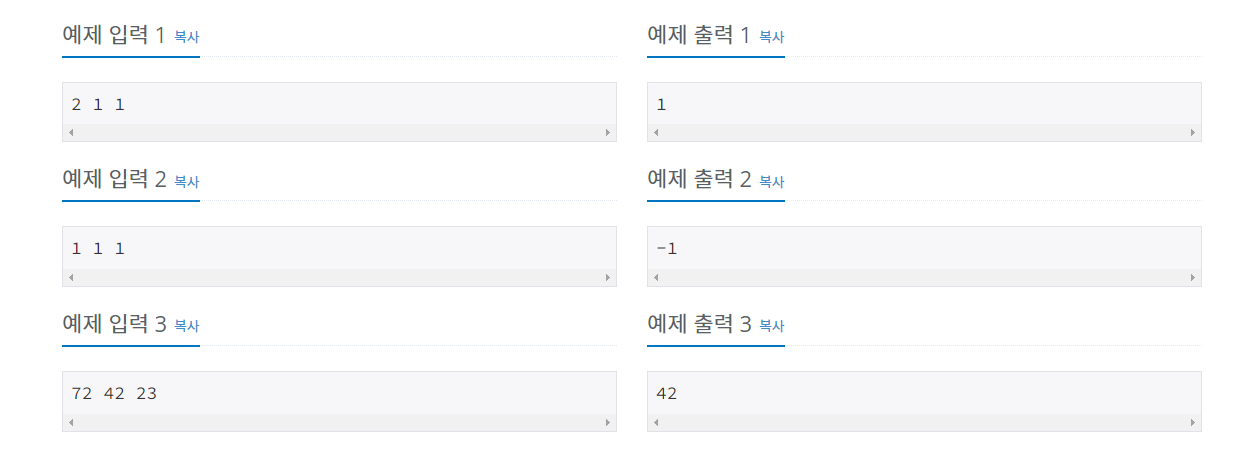Click left scroll arrow in output 3 box

(x=656, y=422)
